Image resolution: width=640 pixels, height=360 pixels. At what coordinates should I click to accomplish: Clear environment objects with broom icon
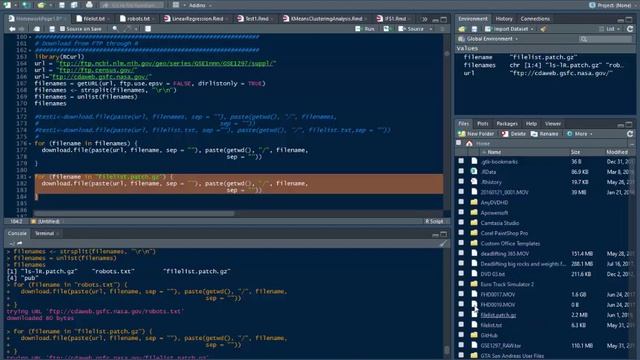[543, 29]
